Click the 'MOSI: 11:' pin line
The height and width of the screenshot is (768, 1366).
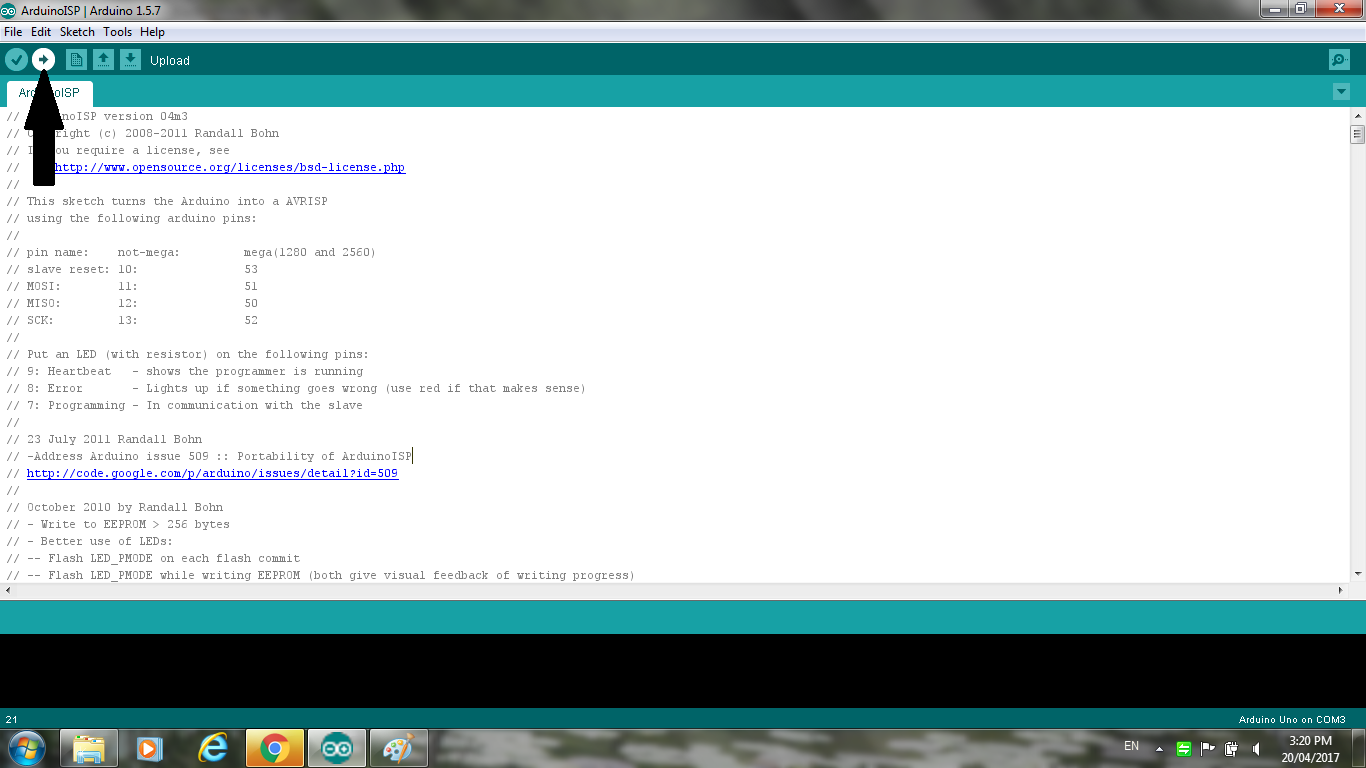coord(132,286)
